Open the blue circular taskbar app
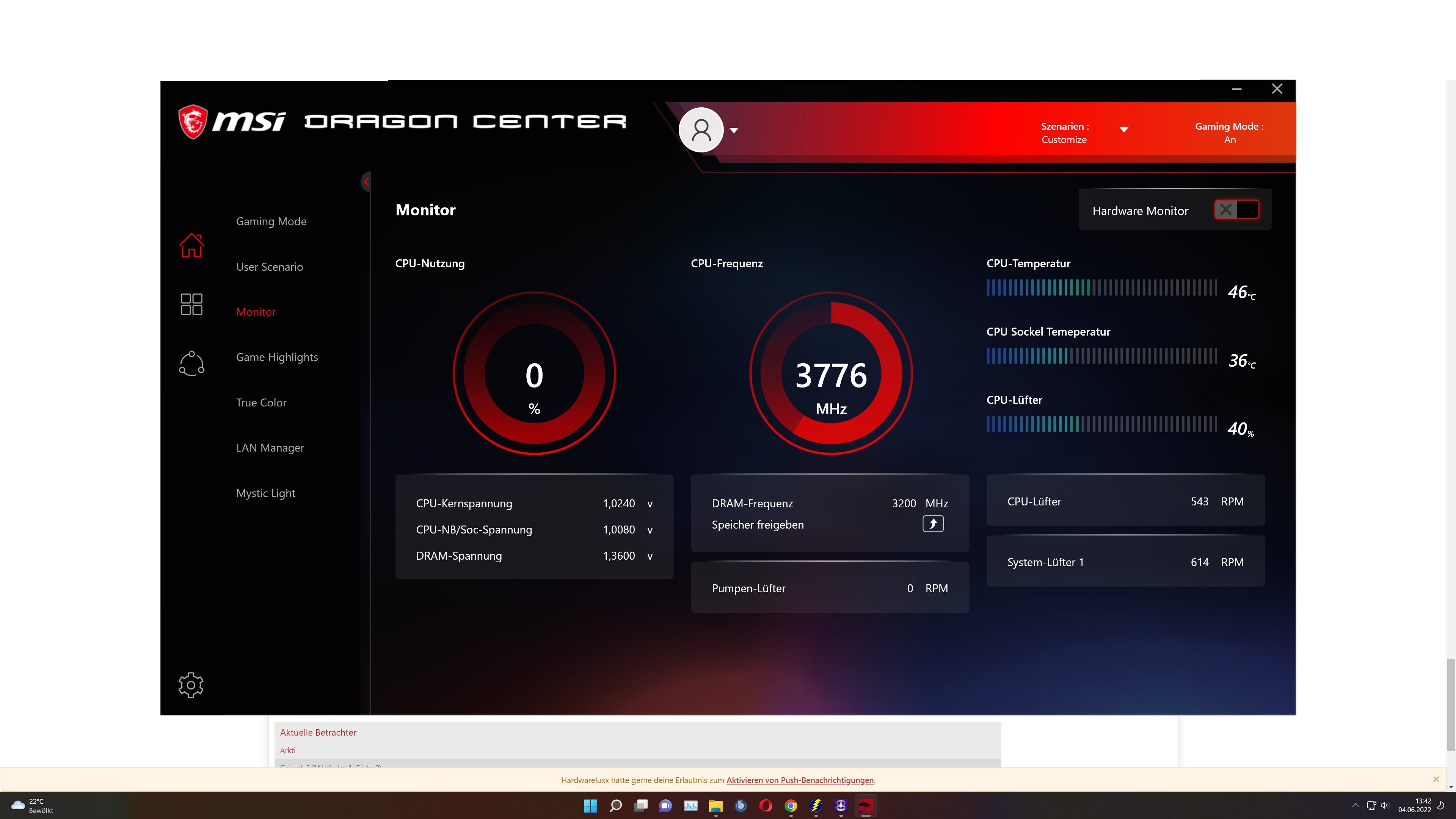 tap(741, 805)
